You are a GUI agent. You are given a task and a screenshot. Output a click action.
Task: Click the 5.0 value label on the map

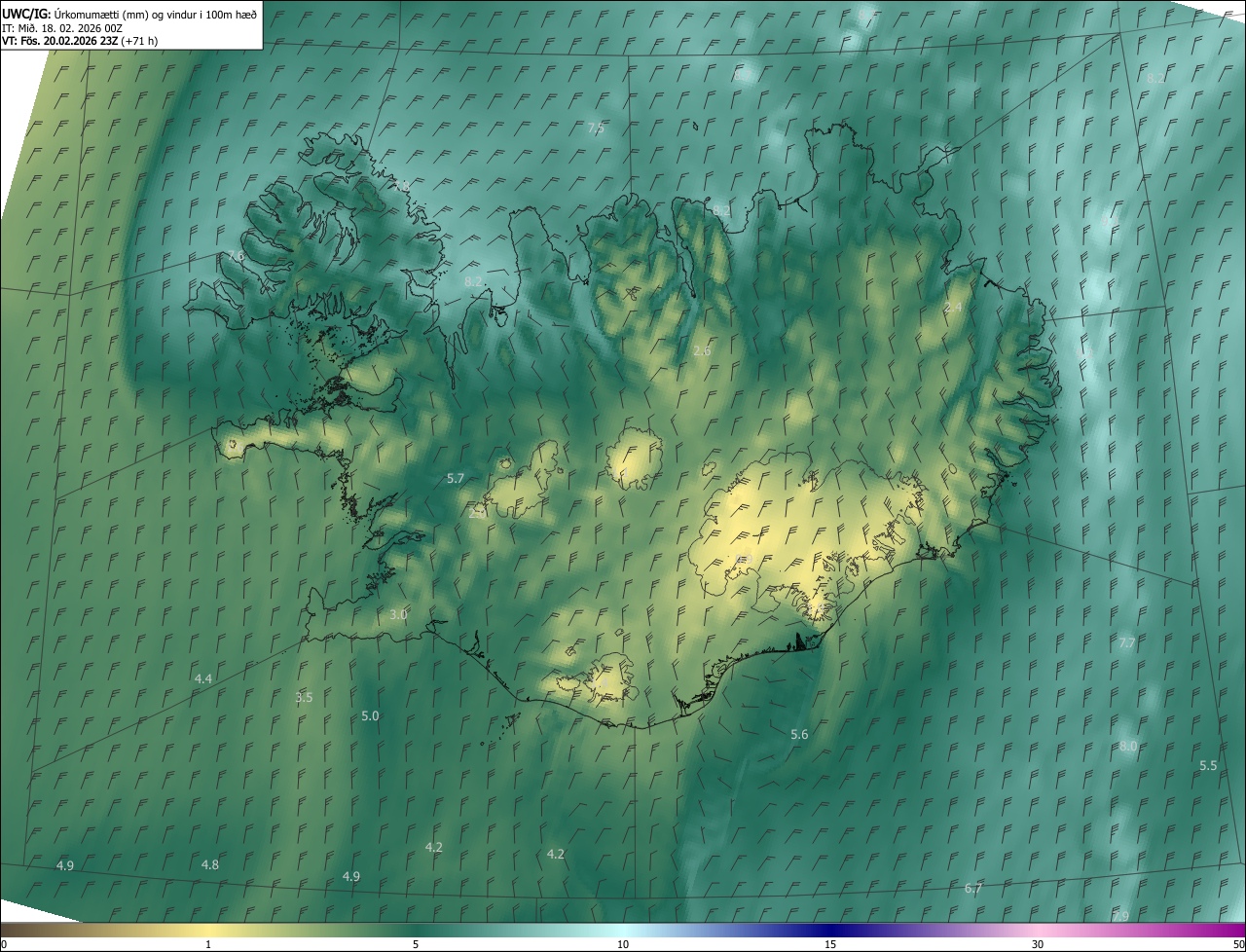pyautogui.click(x=370, y=715)
